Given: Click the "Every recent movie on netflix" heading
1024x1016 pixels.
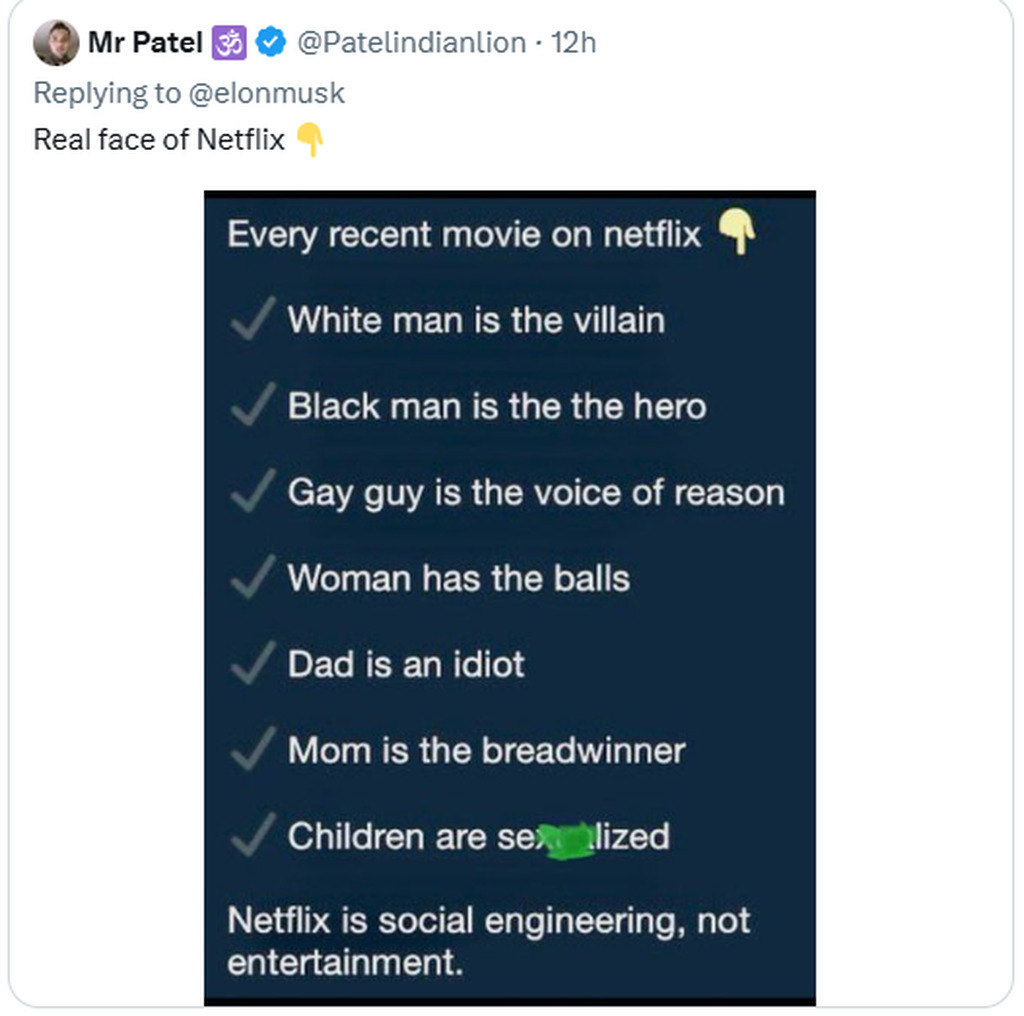Looking at the screenshot, I should pyautogui.click(x=464, y=235).
